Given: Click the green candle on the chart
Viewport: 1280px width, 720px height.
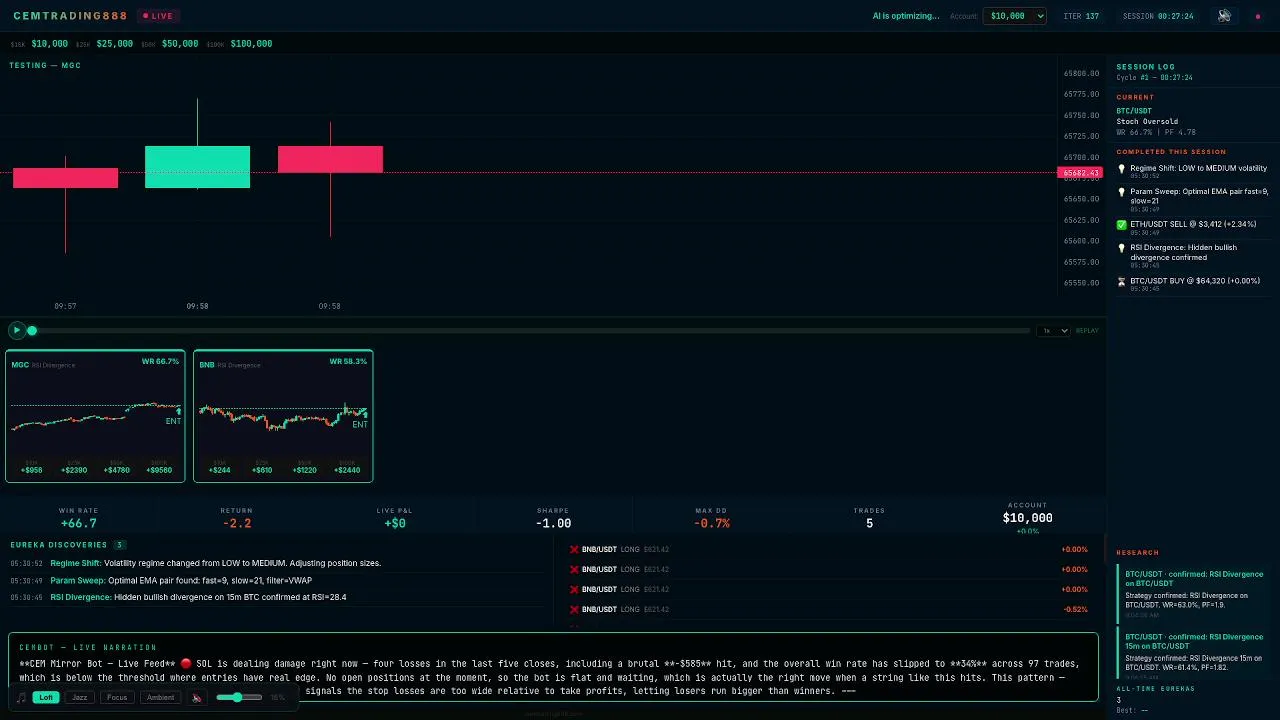Looking at the screenshot, I should [197, 166].
